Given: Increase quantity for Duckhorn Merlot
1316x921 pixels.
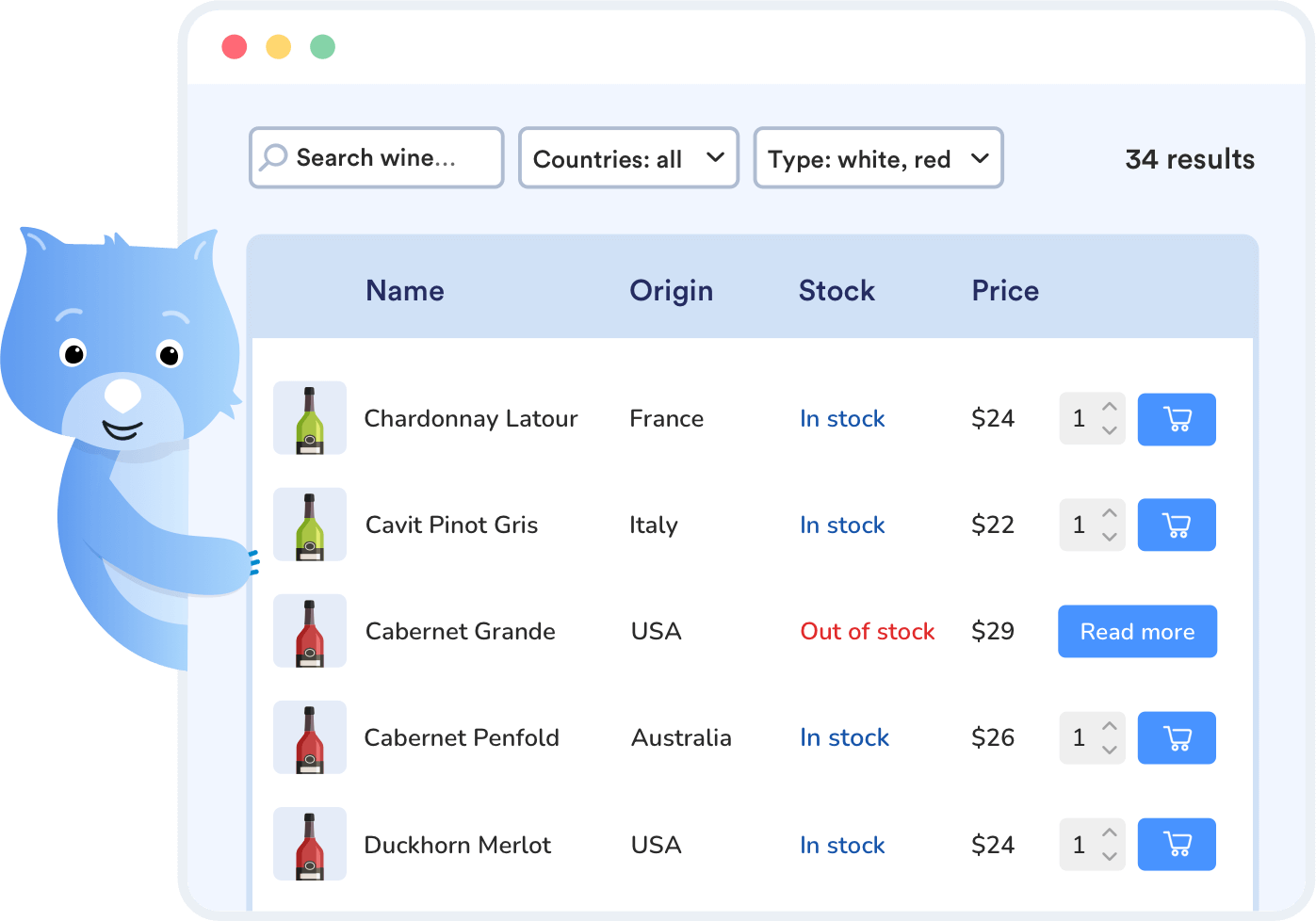Looking at the screenshot, I should (1110, 832).
